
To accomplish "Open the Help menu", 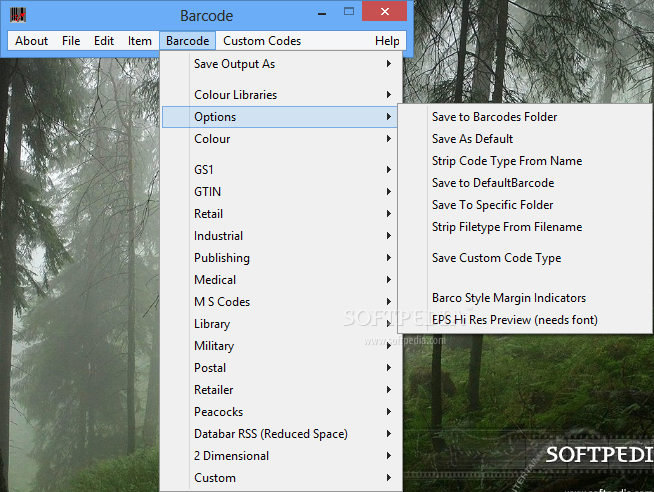I will [387, 41].
